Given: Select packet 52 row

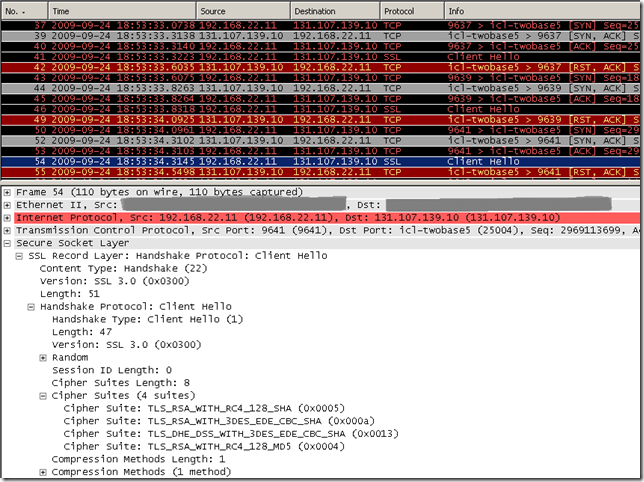Looking at the screenshot, I should [x=320, y=140].
